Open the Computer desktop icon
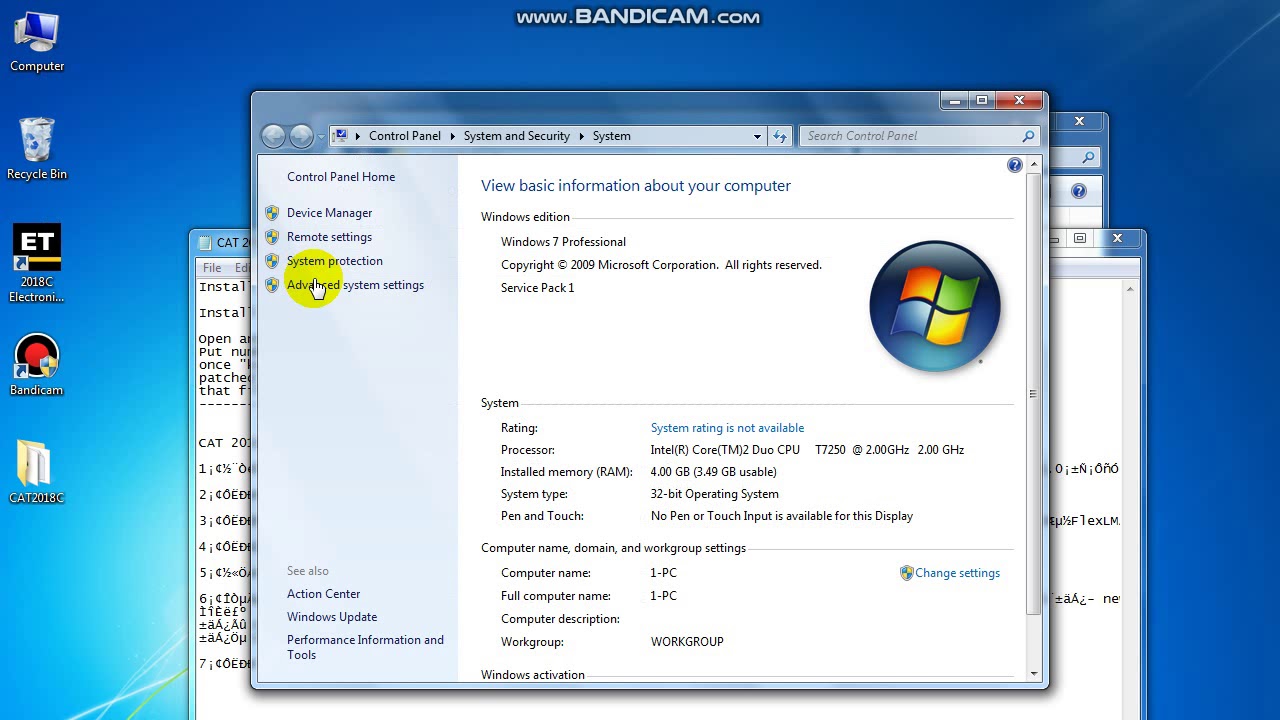This screenshot has width=1280, height=720. (x=37, y=41)
